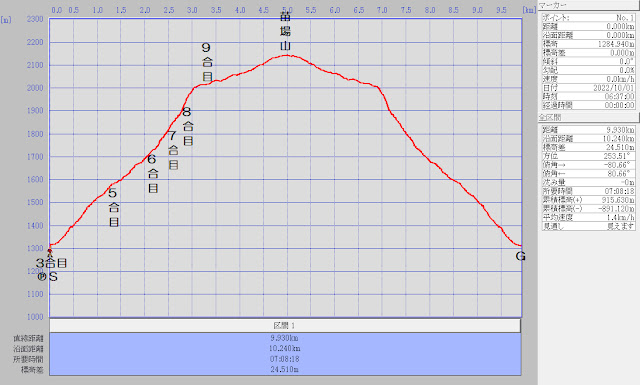Click the 平均速度 1.4km/h row
The height and width of the screenshot is (385, 640).
click(x=589, y=217)
